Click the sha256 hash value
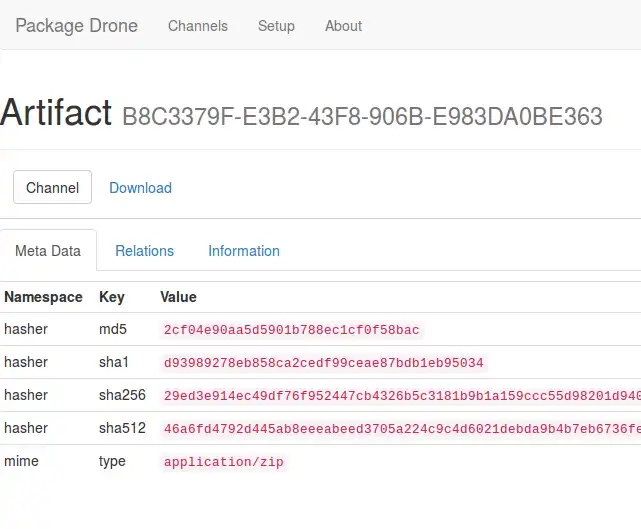 tap(400, 396)
